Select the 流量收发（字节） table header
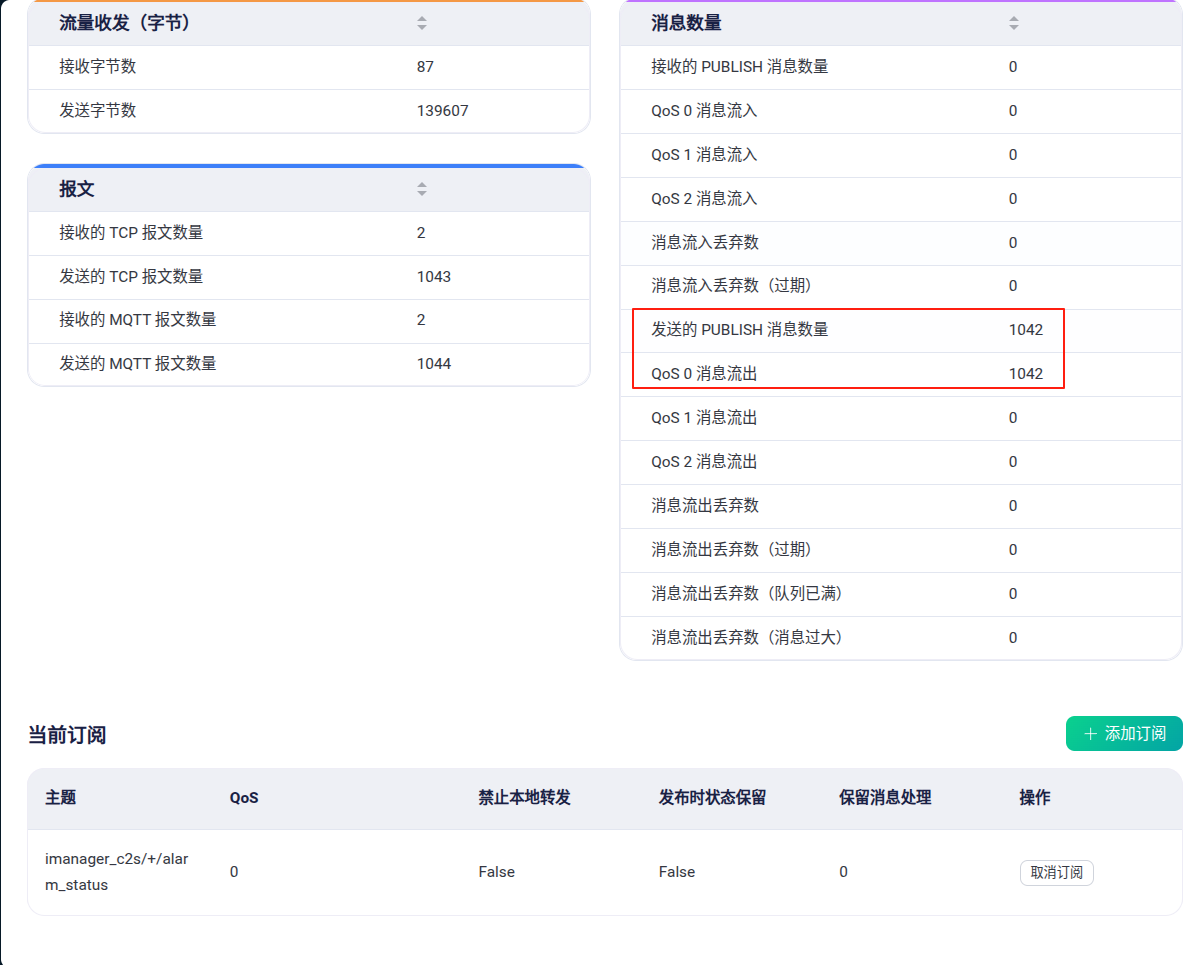The image size is (1194, 965). pyautogui.click(x=125, y=23)
